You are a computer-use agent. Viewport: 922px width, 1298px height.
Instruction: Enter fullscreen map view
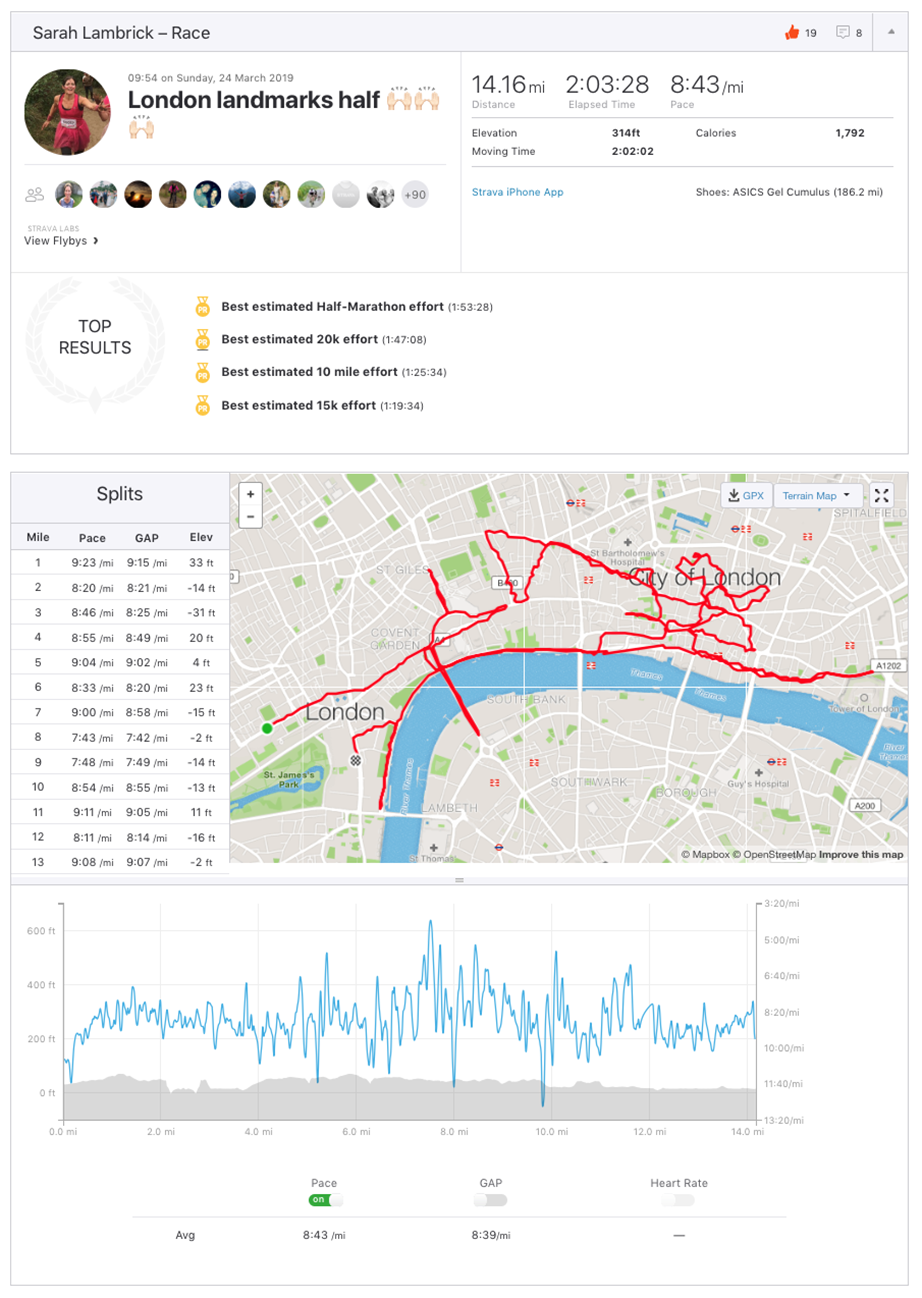coord(881,495)
